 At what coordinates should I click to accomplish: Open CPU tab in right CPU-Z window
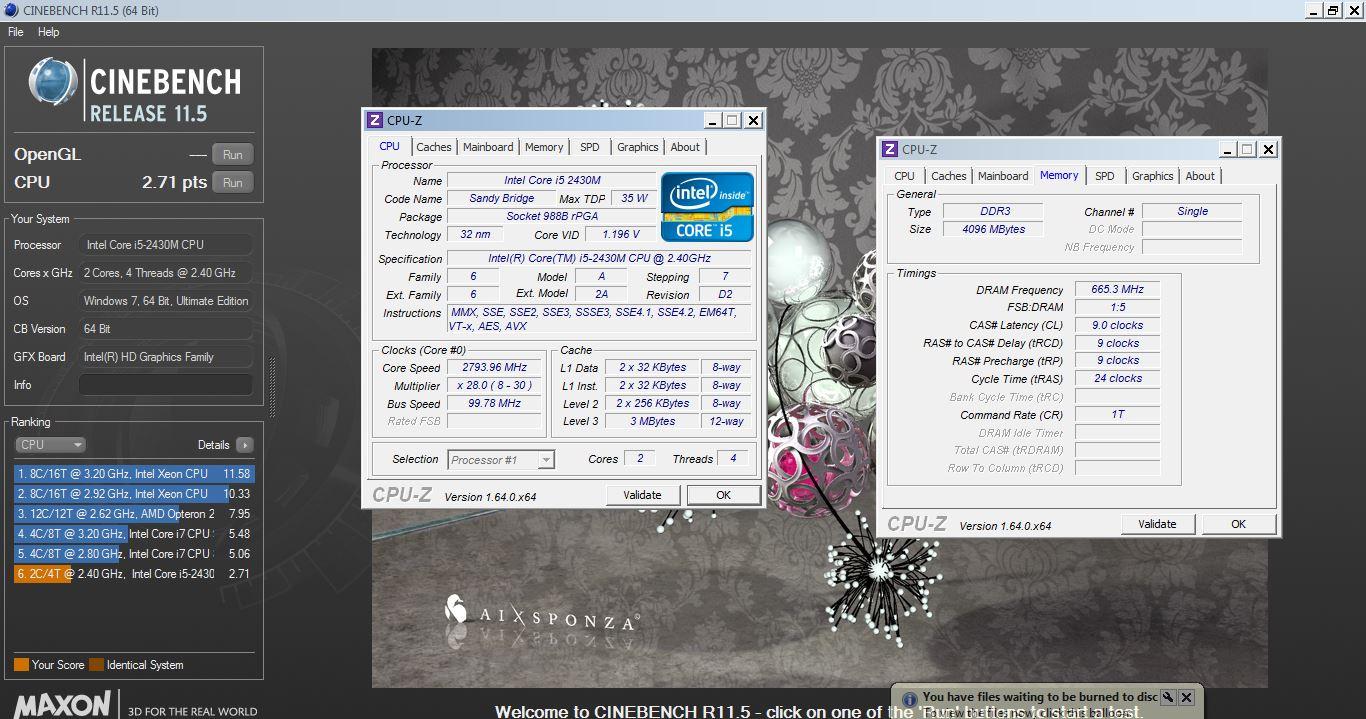pos(905,176)
